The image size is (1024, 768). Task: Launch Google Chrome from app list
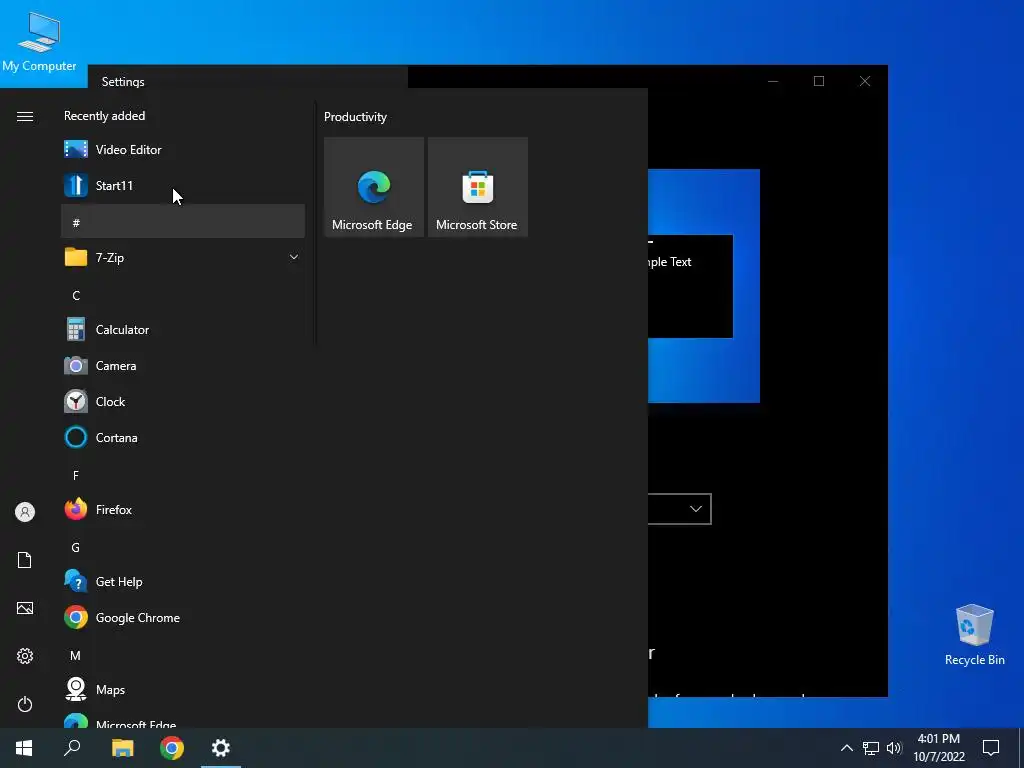pos(183,617)
